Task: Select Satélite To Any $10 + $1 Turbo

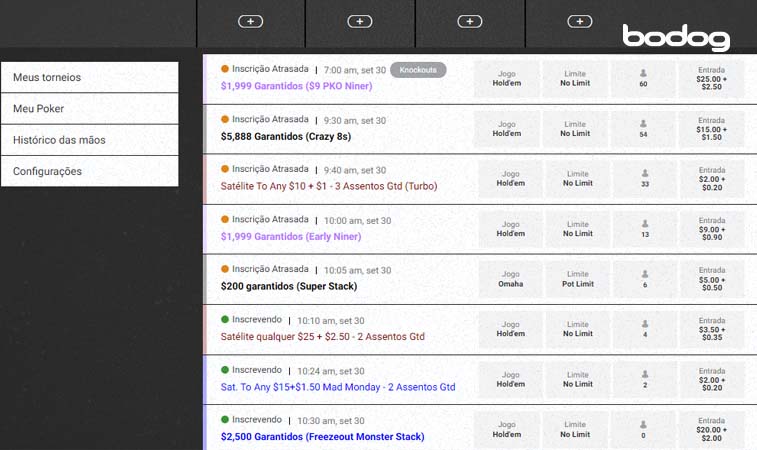Action: tap(328, 186)
